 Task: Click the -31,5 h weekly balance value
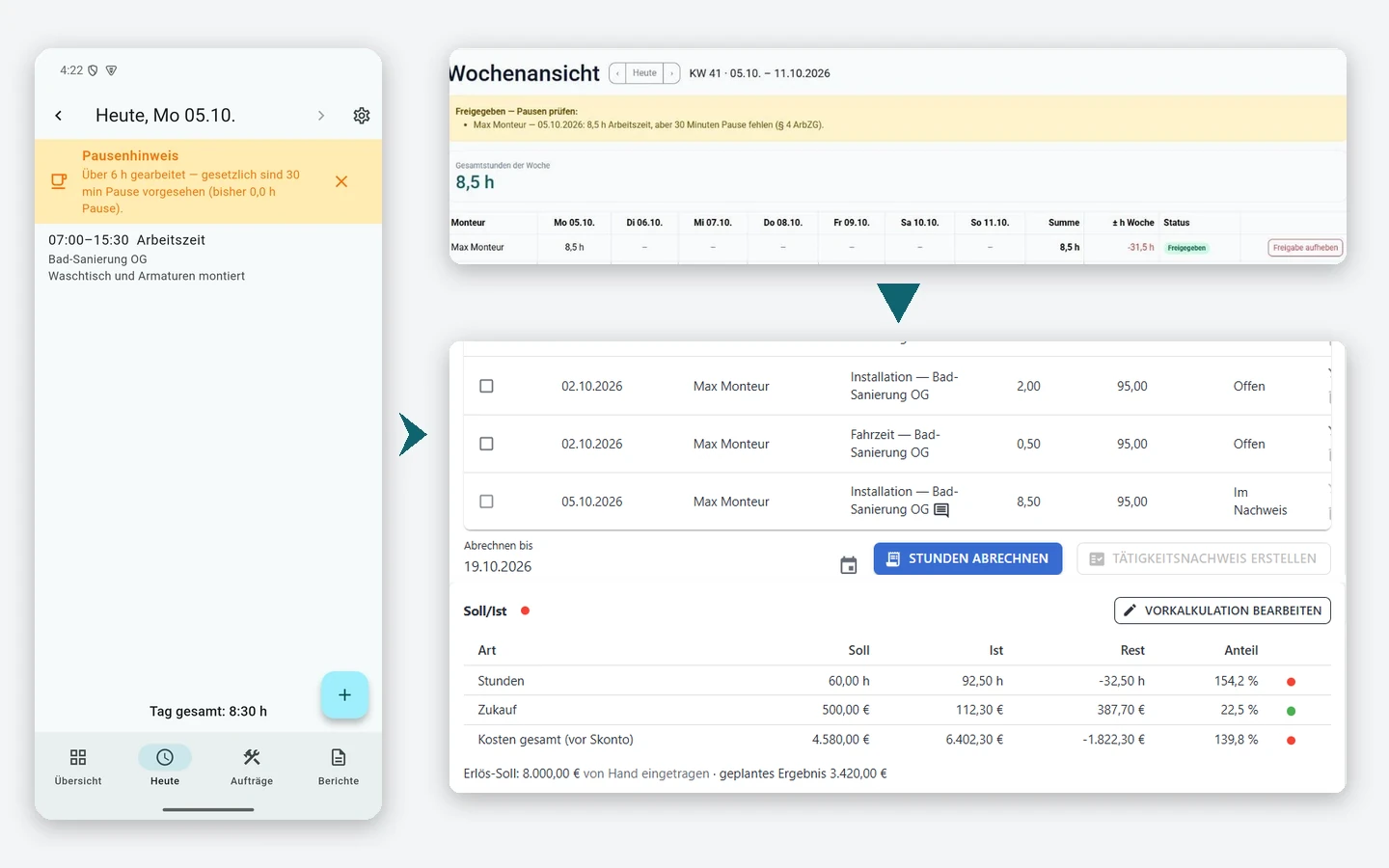point(1140,248)
